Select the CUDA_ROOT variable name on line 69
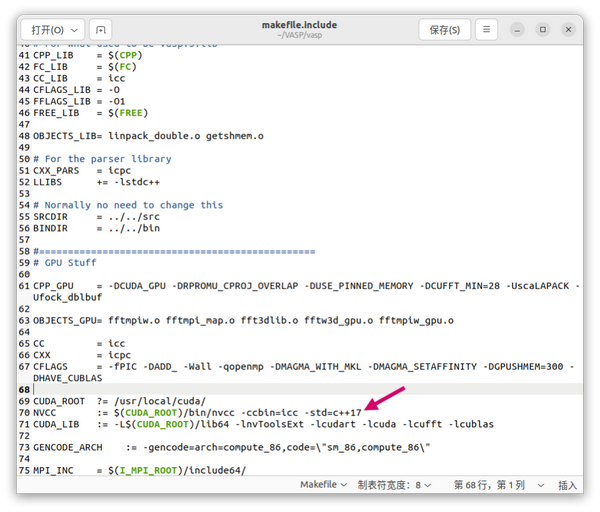 click(x=59, y=401)
